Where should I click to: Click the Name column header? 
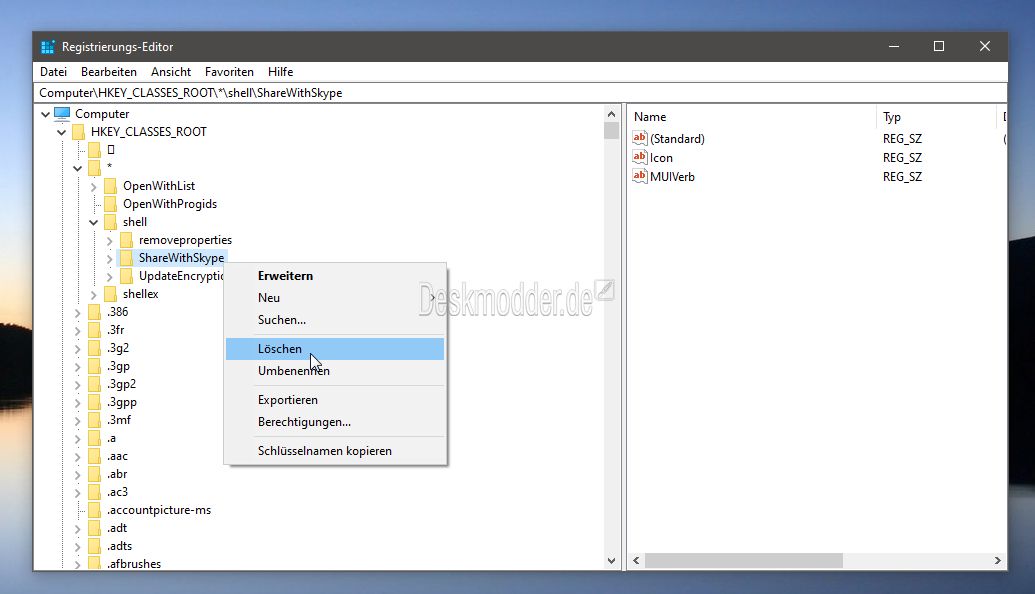pyautogui.click(x=751, y=117)
